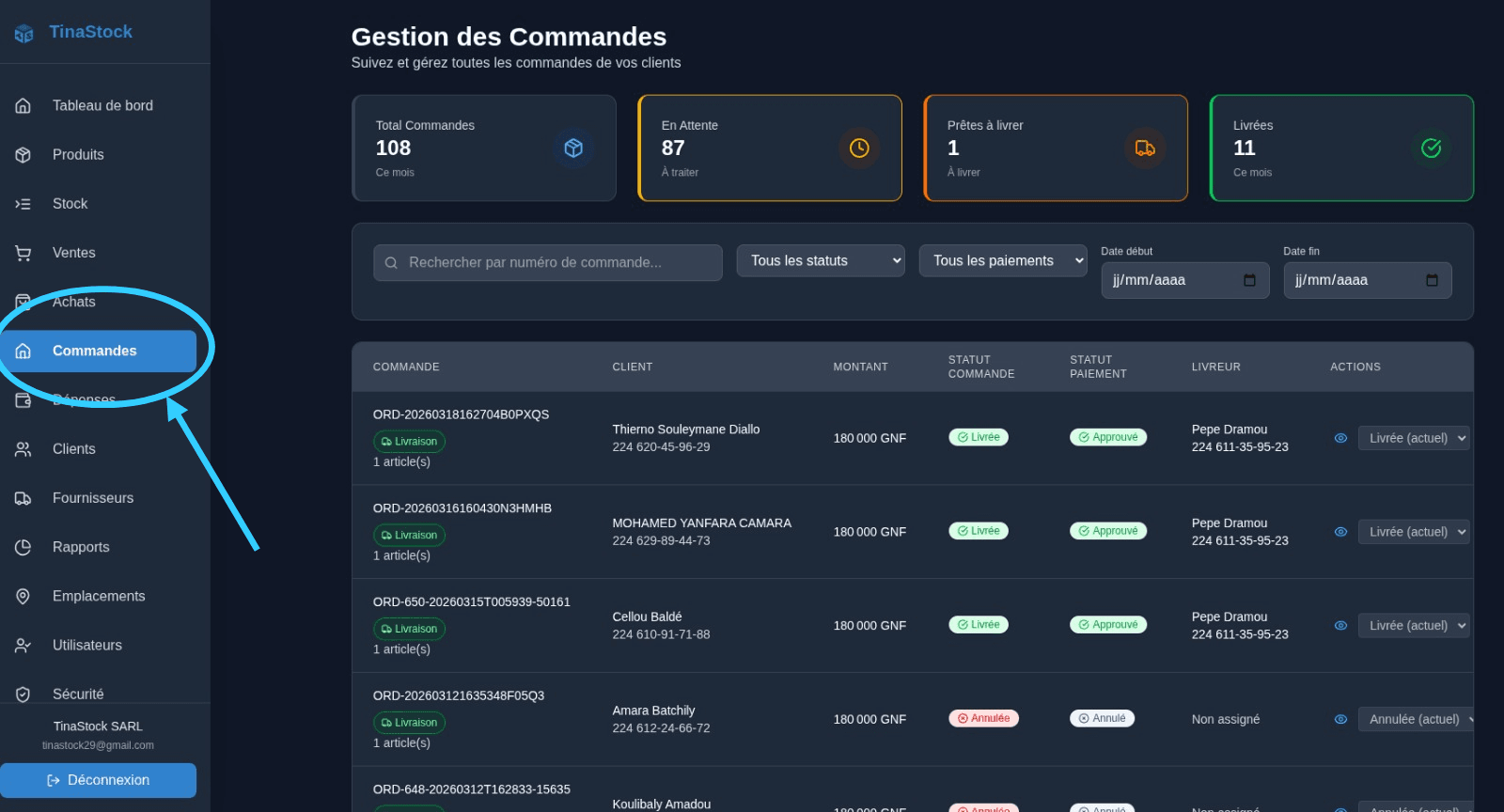This screenshot has width=1504, height=812.
Task: Click Non assigné in Amara Batchily row
Action: pos(1226,719)
